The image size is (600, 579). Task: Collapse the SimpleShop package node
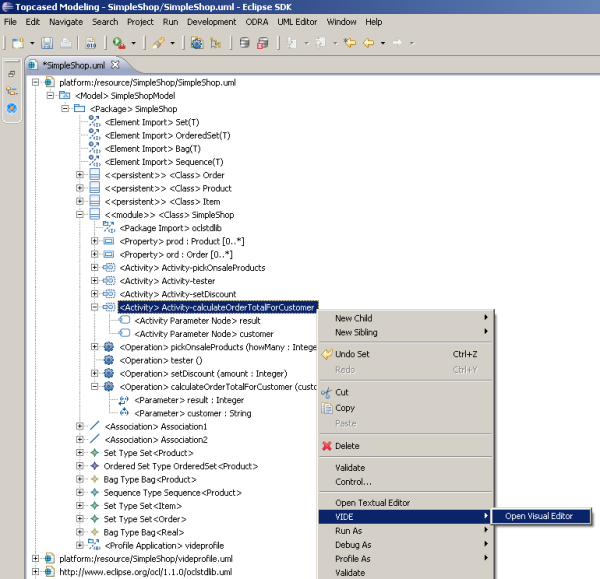(65, 109)
